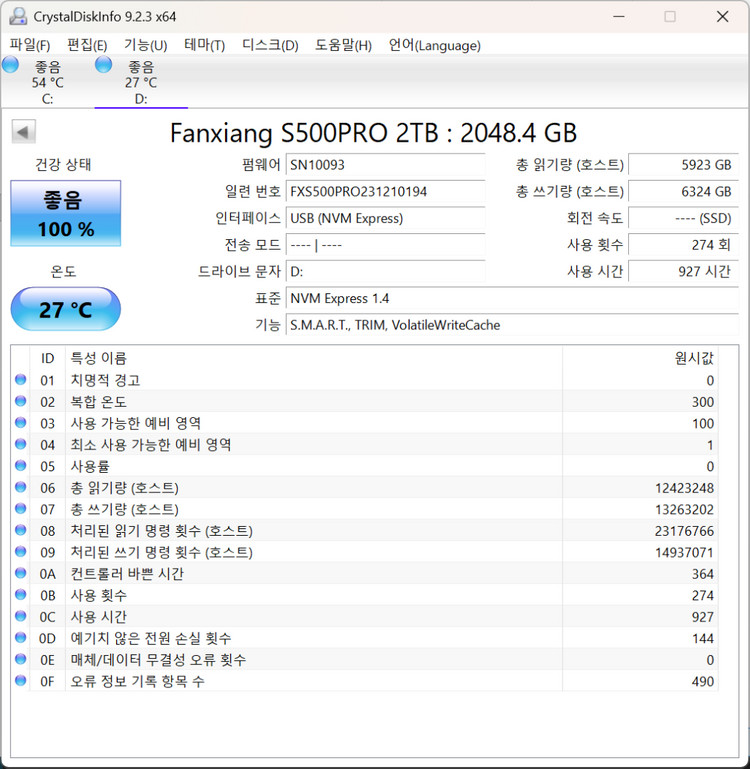Viewport: 750px width, 769px height.
Task: Click raw value 490 in row 0F
Action: pyautogui.click(x=702, y=681)
